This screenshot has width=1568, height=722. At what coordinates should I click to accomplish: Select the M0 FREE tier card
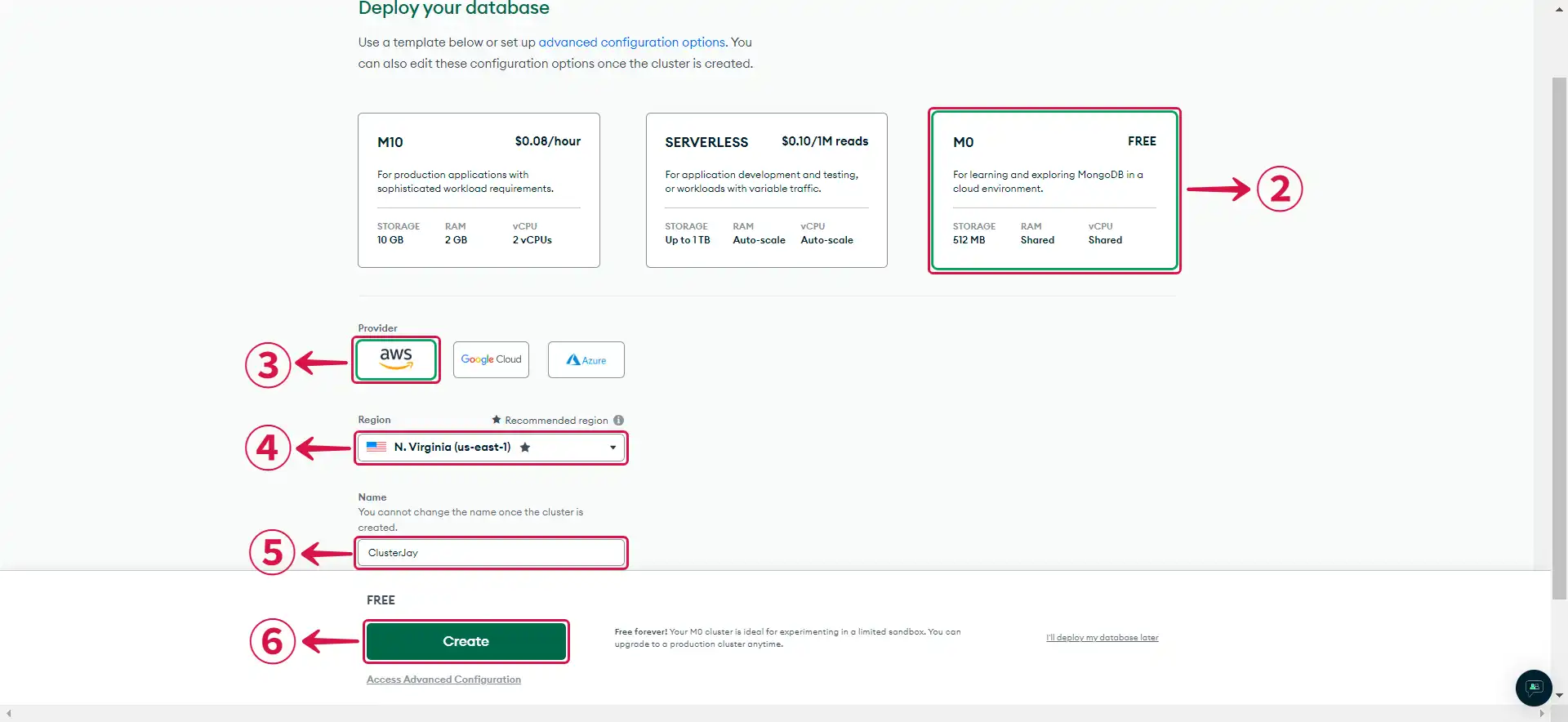(x=1054, y=190)
